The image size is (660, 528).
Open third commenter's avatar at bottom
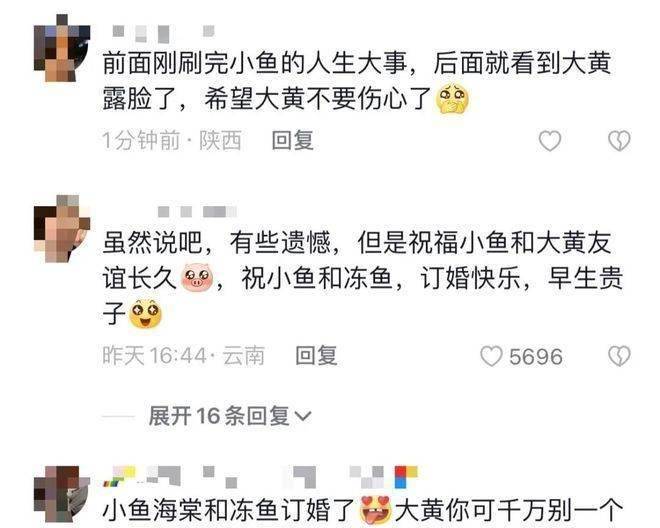pyautogui.click(x=61, y=493)
